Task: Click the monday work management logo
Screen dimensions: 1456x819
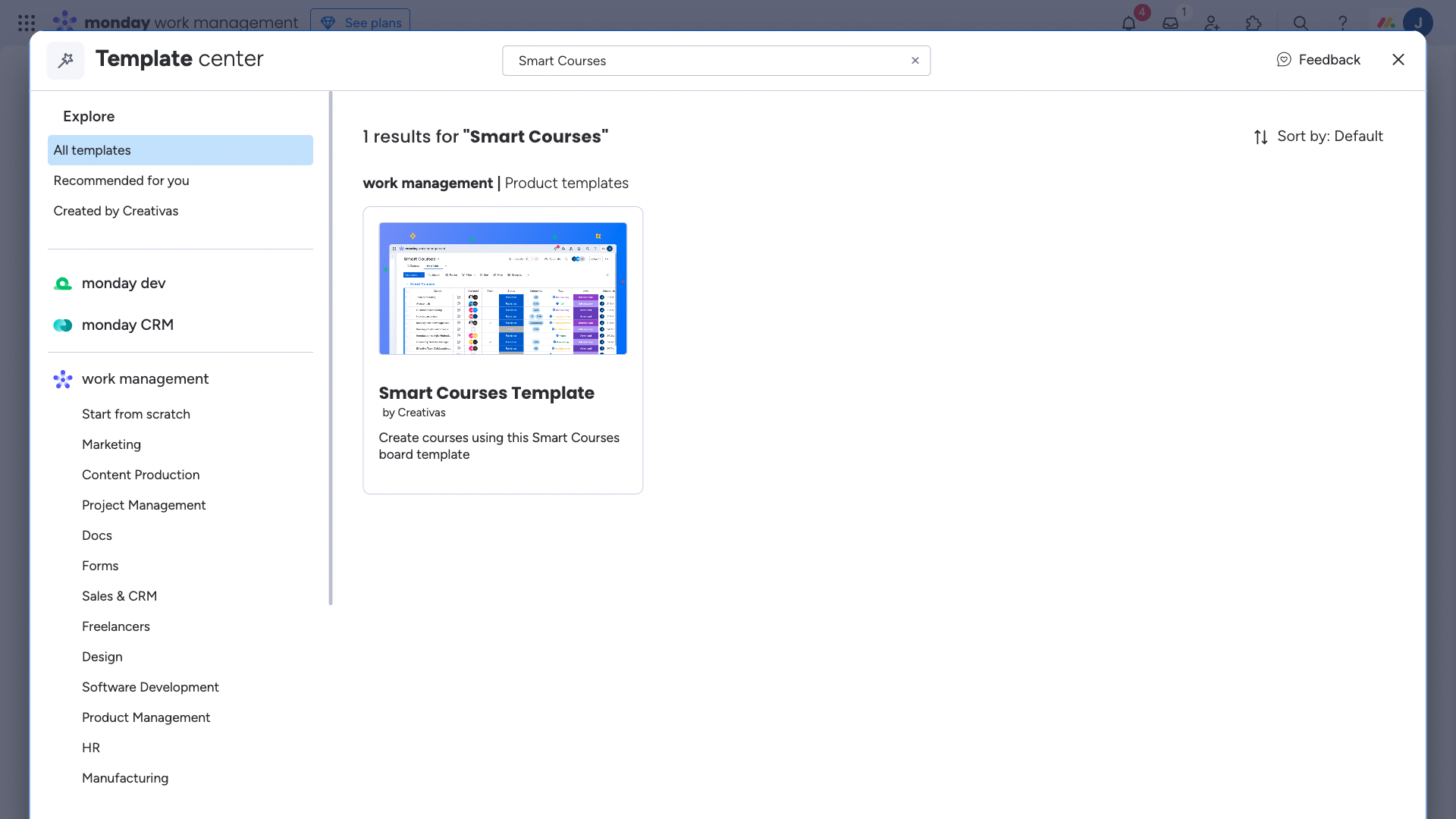Action: click(175, 22)
